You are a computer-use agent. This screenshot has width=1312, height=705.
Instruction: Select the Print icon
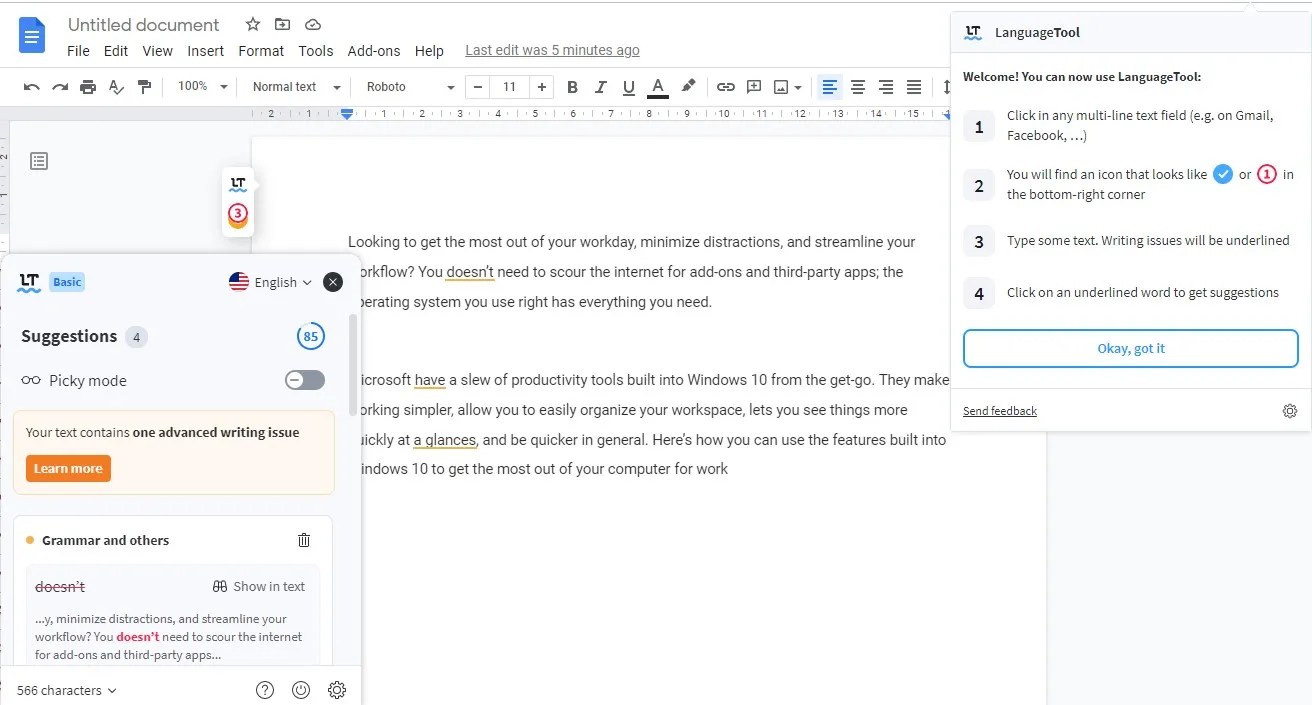[88, 86]
